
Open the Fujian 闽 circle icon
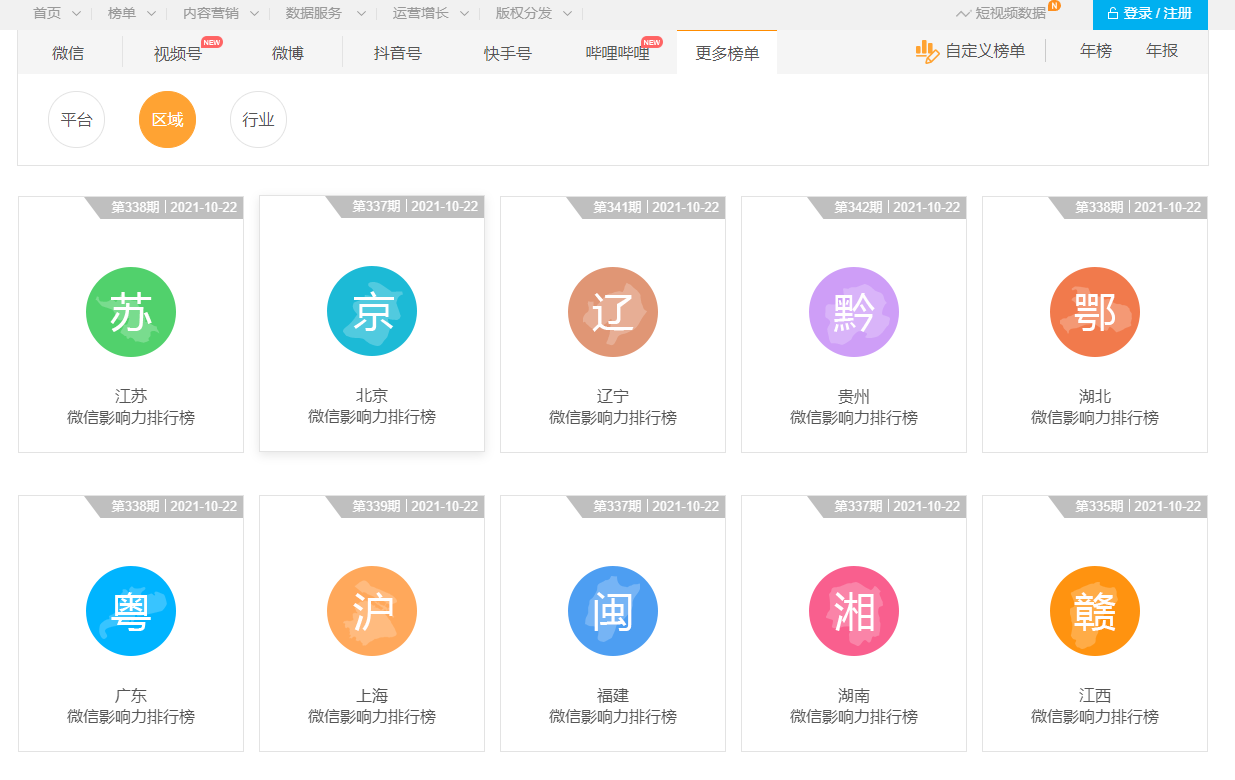613,611
